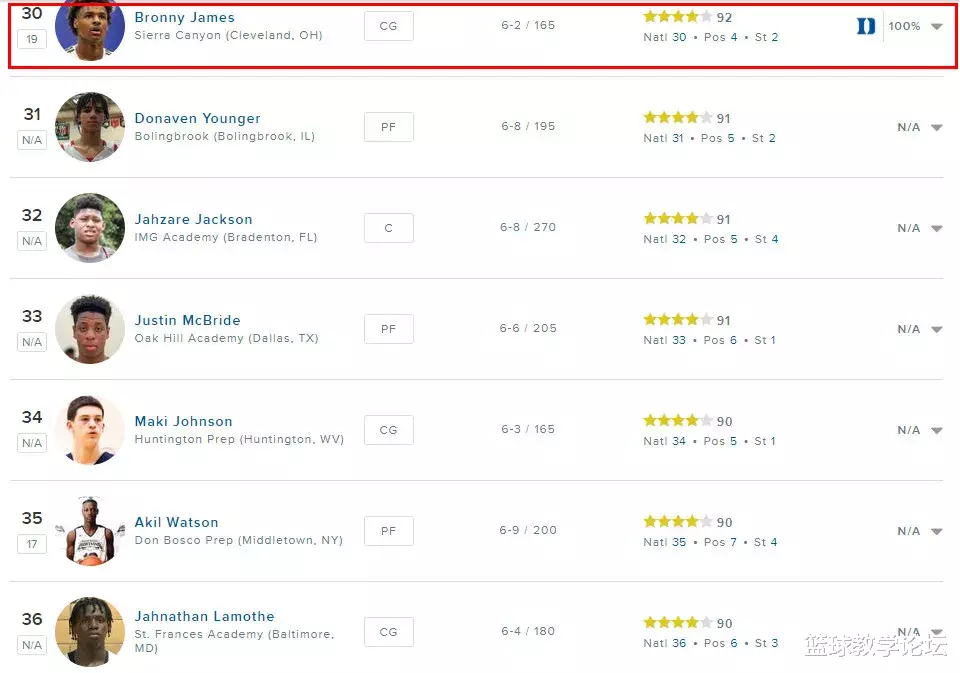Click the Duke logo beside Bronny James

pyautogui.click(x=866, y=27)
